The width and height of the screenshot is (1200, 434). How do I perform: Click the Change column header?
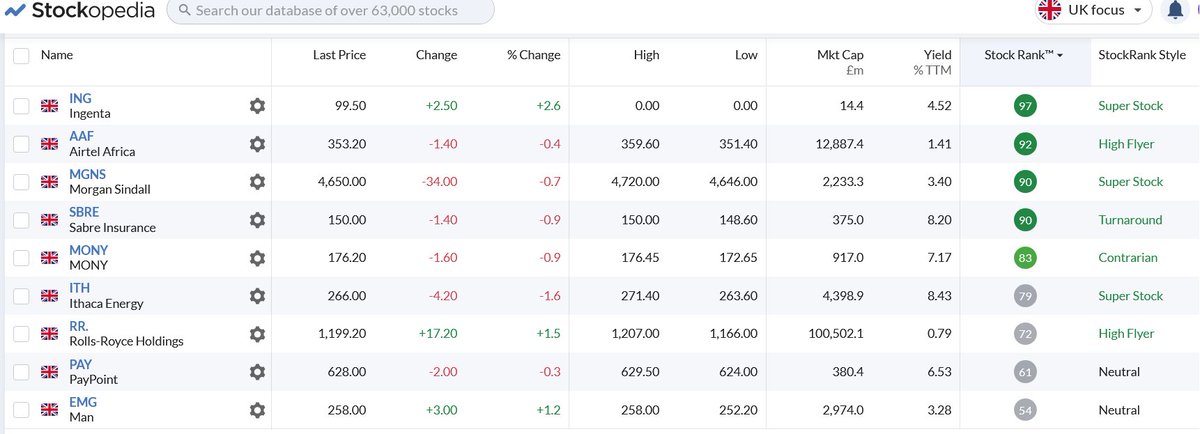coord(436,55)
